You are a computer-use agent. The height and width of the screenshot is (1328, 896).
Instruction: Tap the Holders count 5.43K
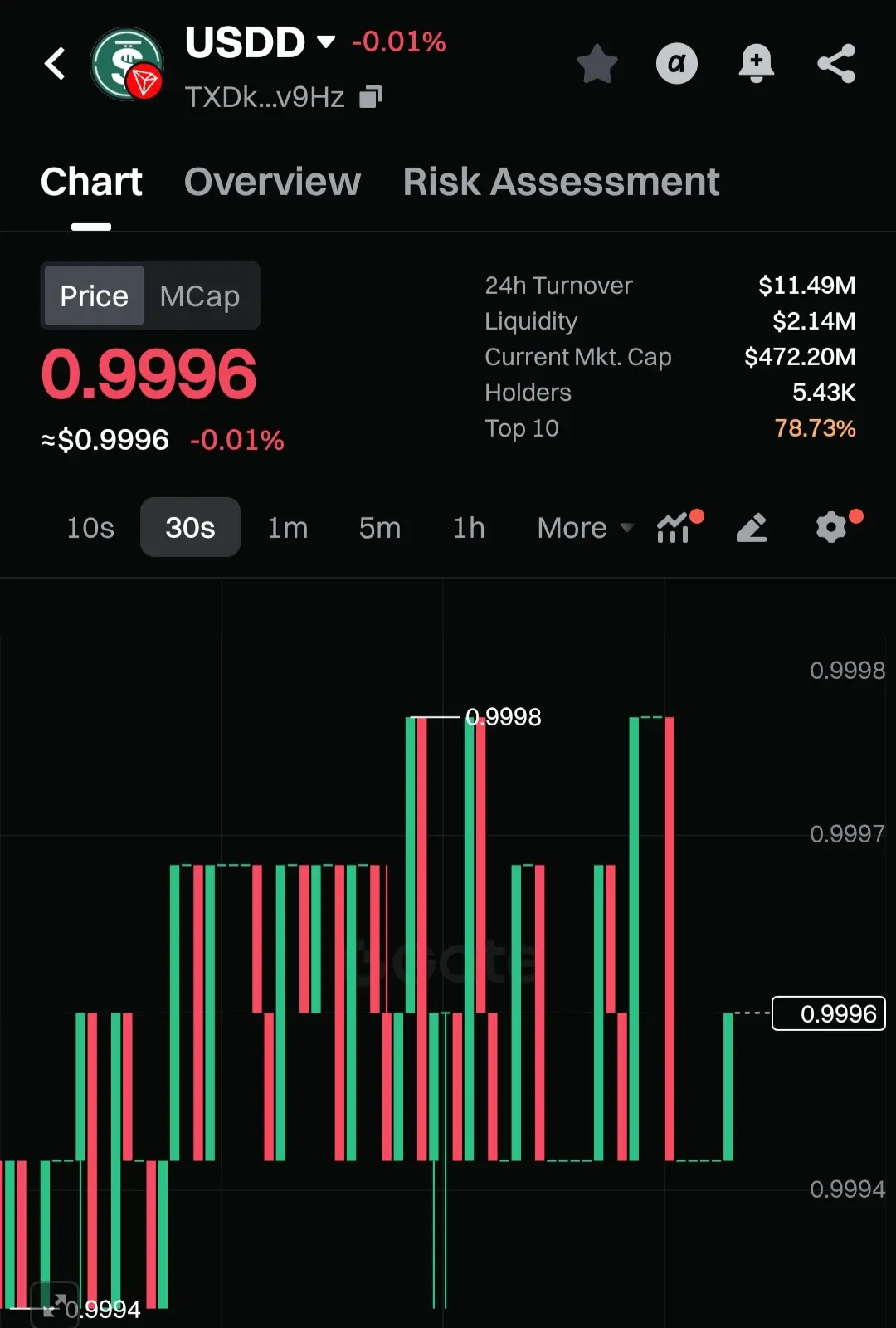[x=824, y=393]
